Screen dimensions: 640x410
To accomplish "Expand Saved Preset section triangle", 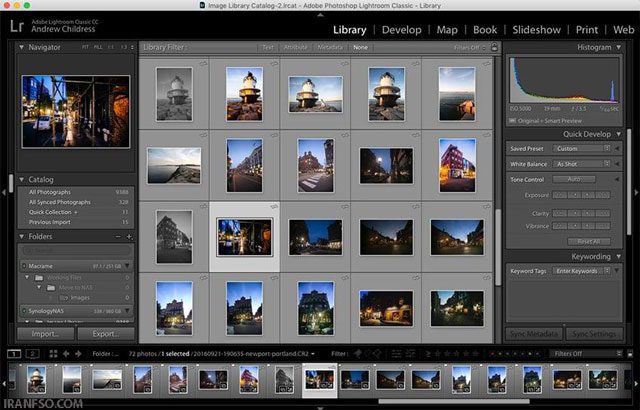I will tap(617, 148).
